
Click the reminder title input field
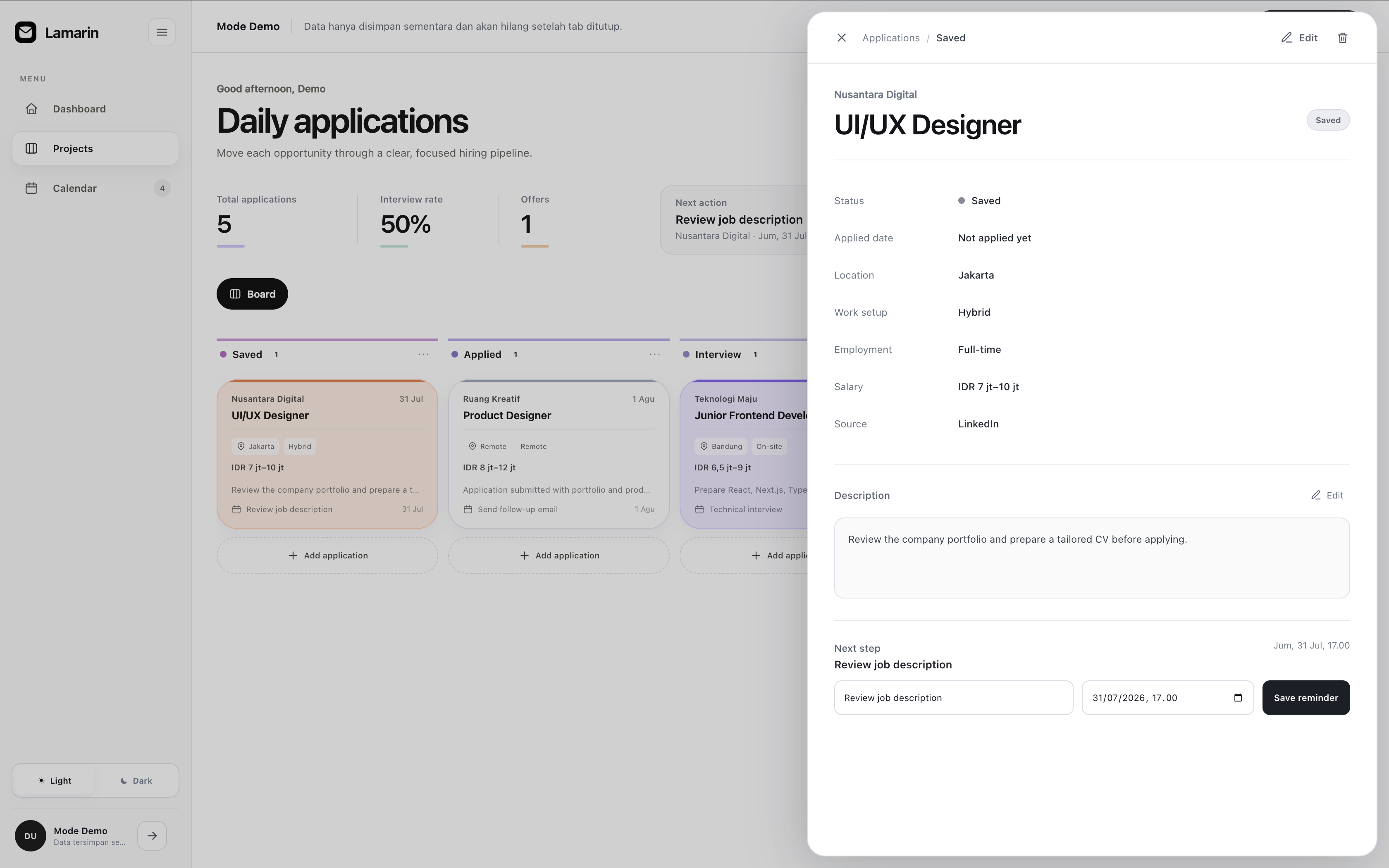[x=953, y=698]
